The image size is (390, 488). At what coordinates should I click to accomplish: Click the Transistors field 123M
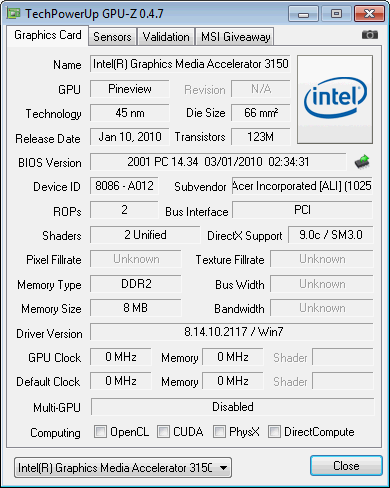261,137
